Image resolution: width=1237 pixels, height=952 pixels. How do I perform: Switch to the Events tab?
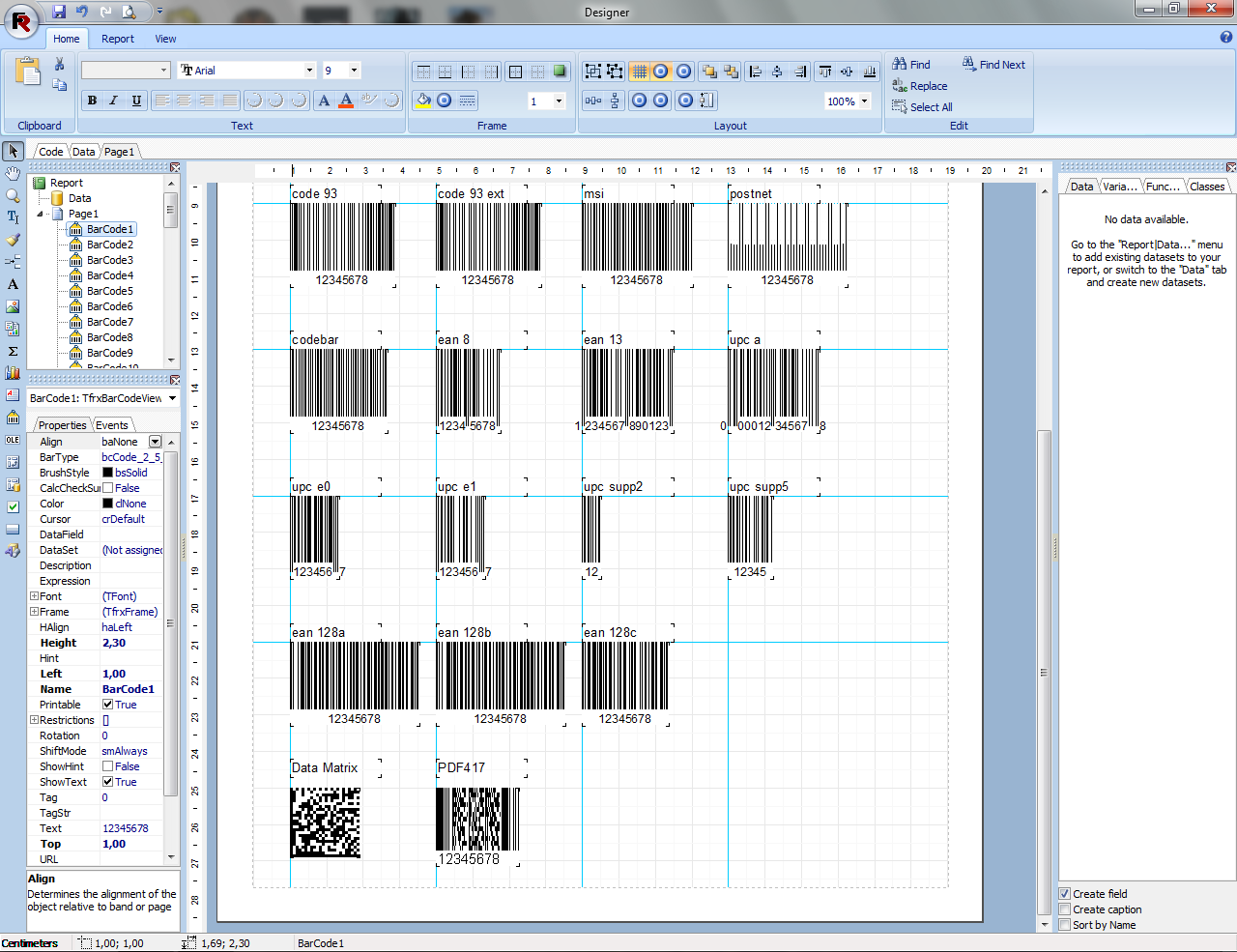click(x=112, y=425)
